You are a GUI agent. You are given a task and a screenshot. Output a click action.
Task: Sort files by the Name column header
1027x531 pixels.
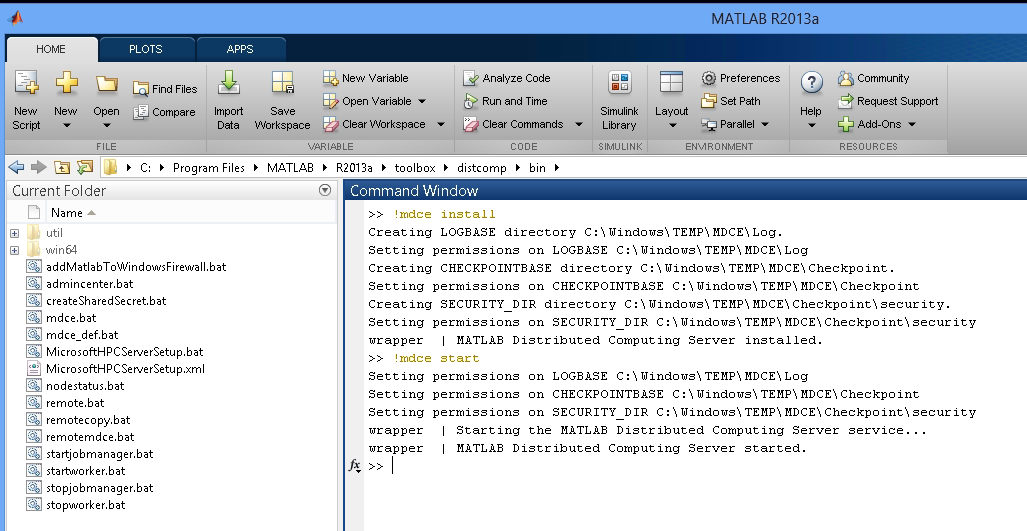67,213
